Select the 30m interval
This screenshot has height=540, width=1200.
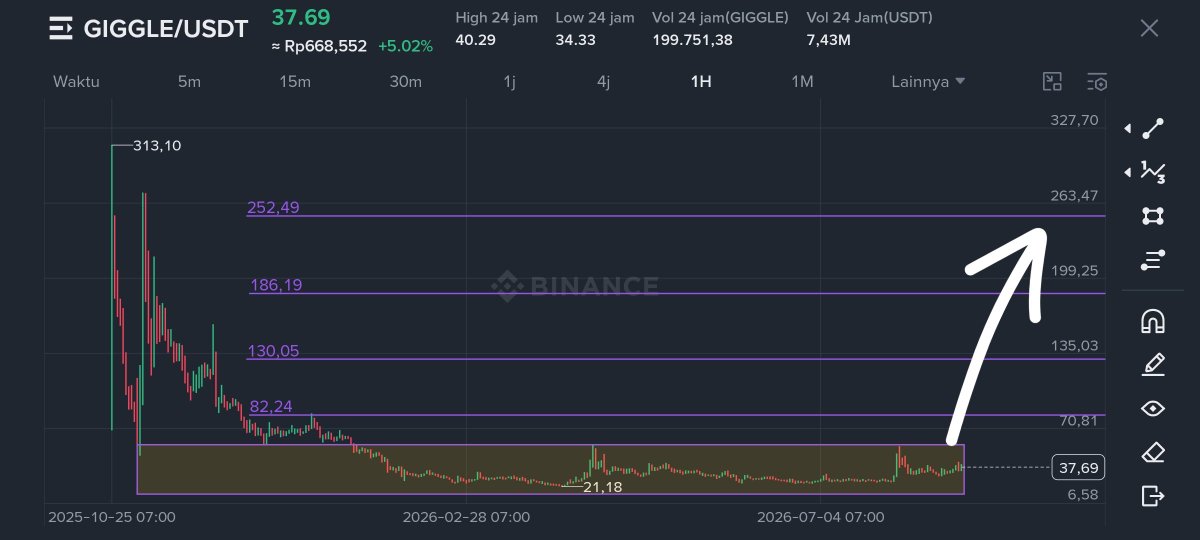click(x=405, y=82)
